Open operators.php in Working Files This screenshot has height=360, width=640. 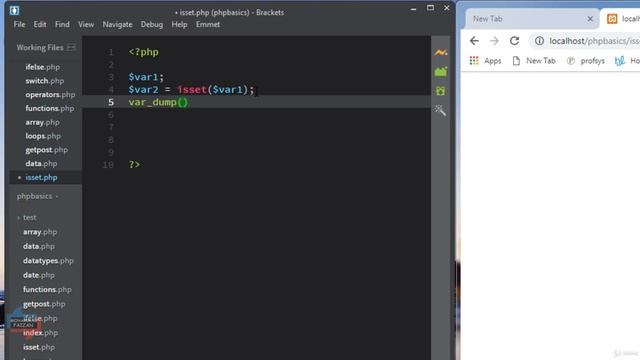pos(50,95)
